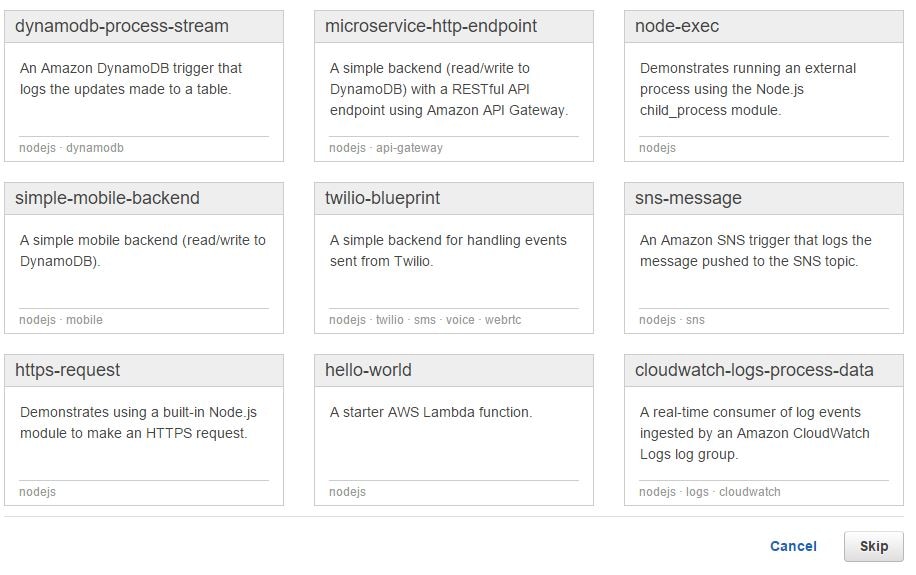Click the cloudwatch tag
This screenshot has height=575, width=916.
(750, 492)
